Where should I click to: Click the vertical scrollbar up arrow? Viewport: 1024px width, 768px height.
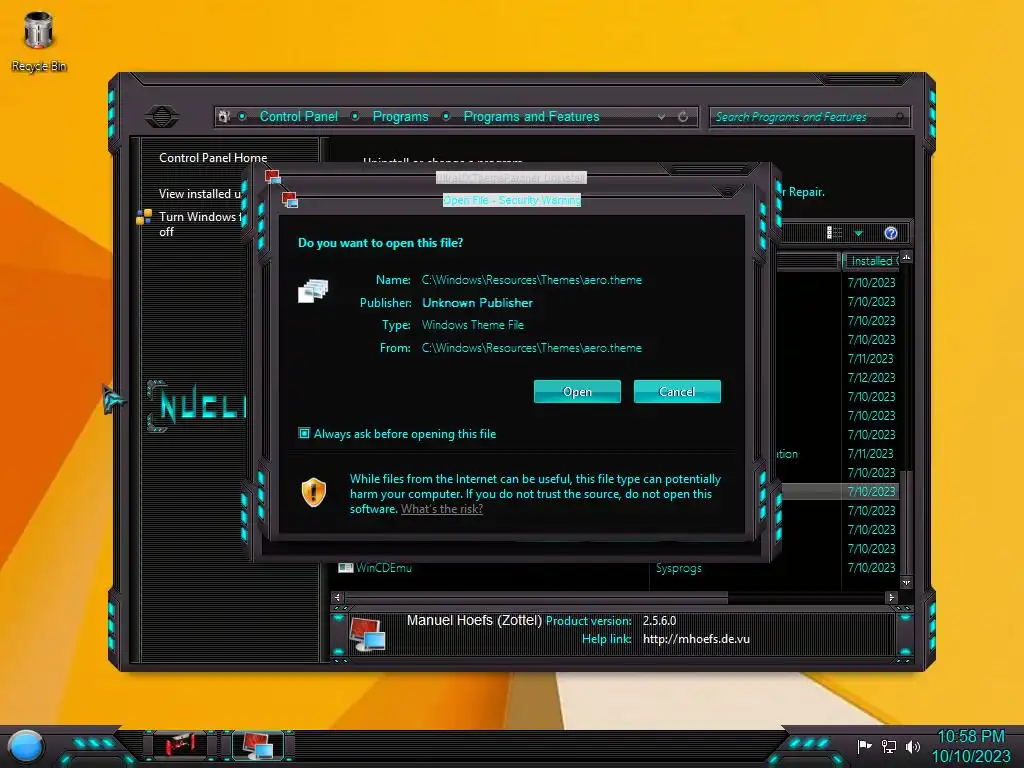906,257
